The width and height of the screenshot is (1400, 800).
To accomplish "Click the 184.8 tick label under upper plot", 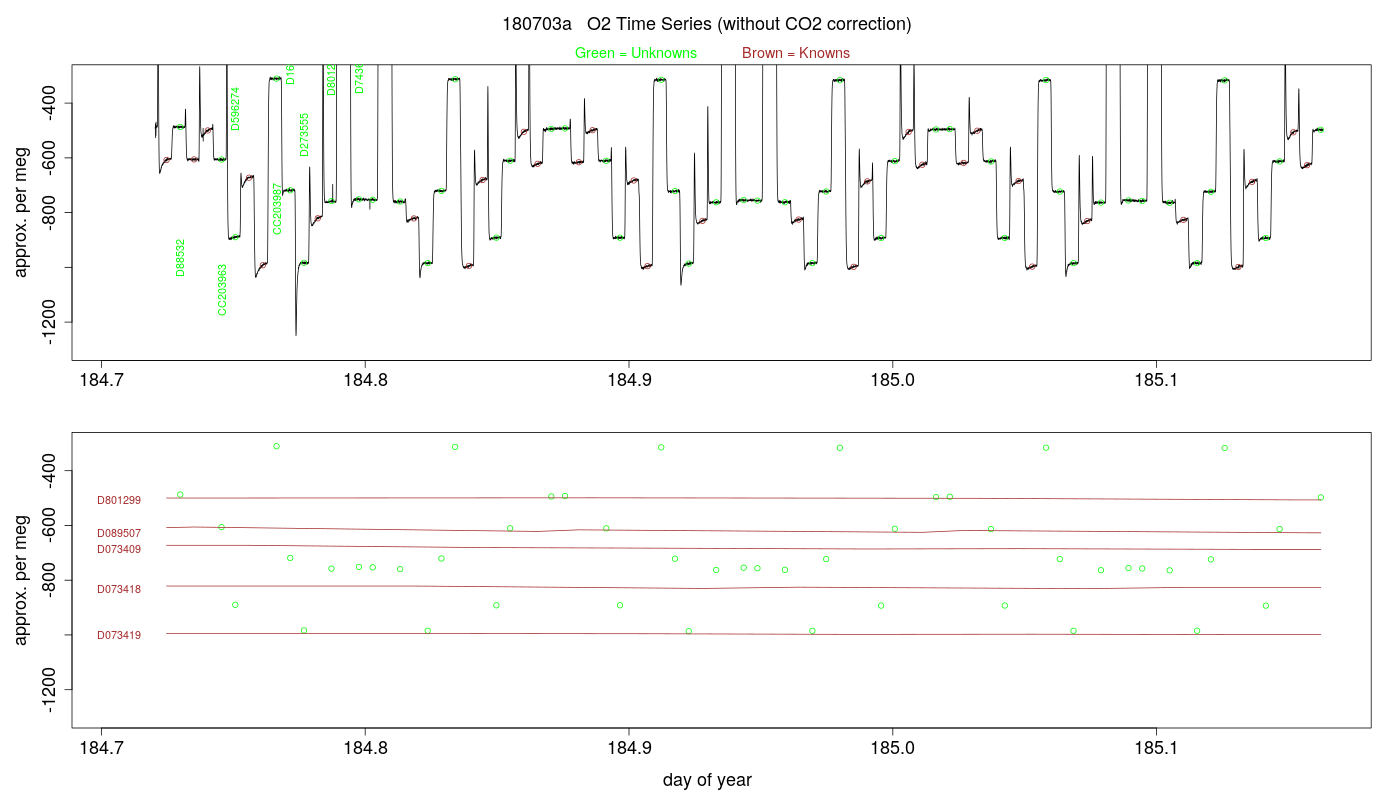I will 365,380.
